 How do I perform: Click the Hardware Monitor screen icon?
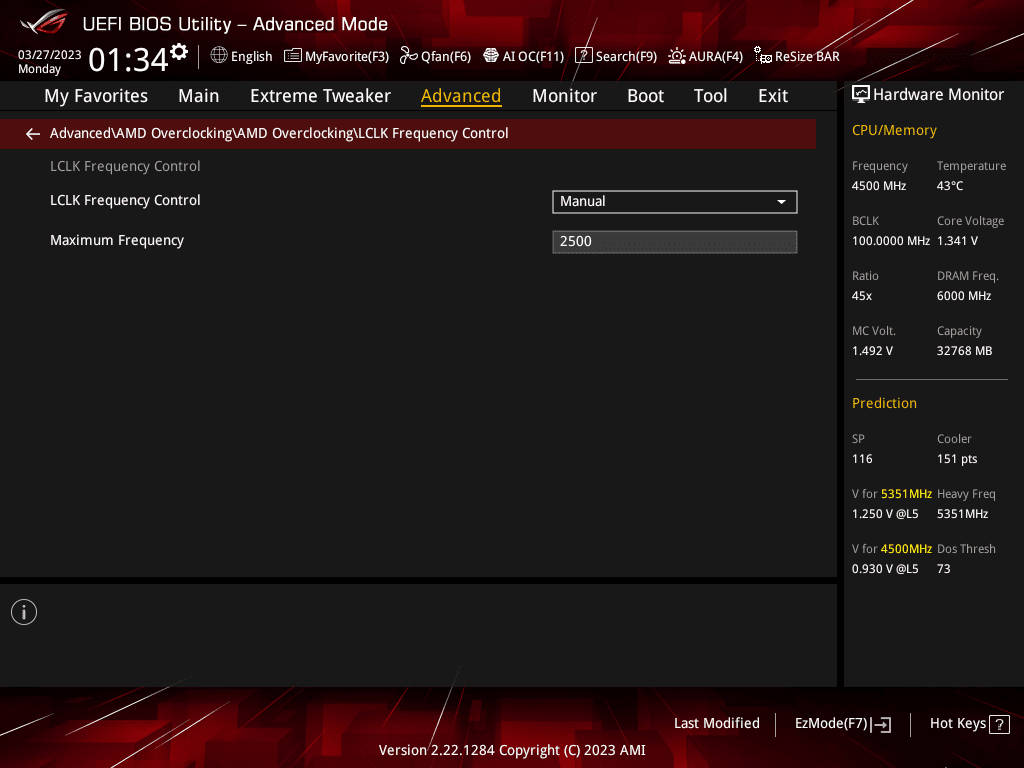pyautogui.click(x=861, y=95)
